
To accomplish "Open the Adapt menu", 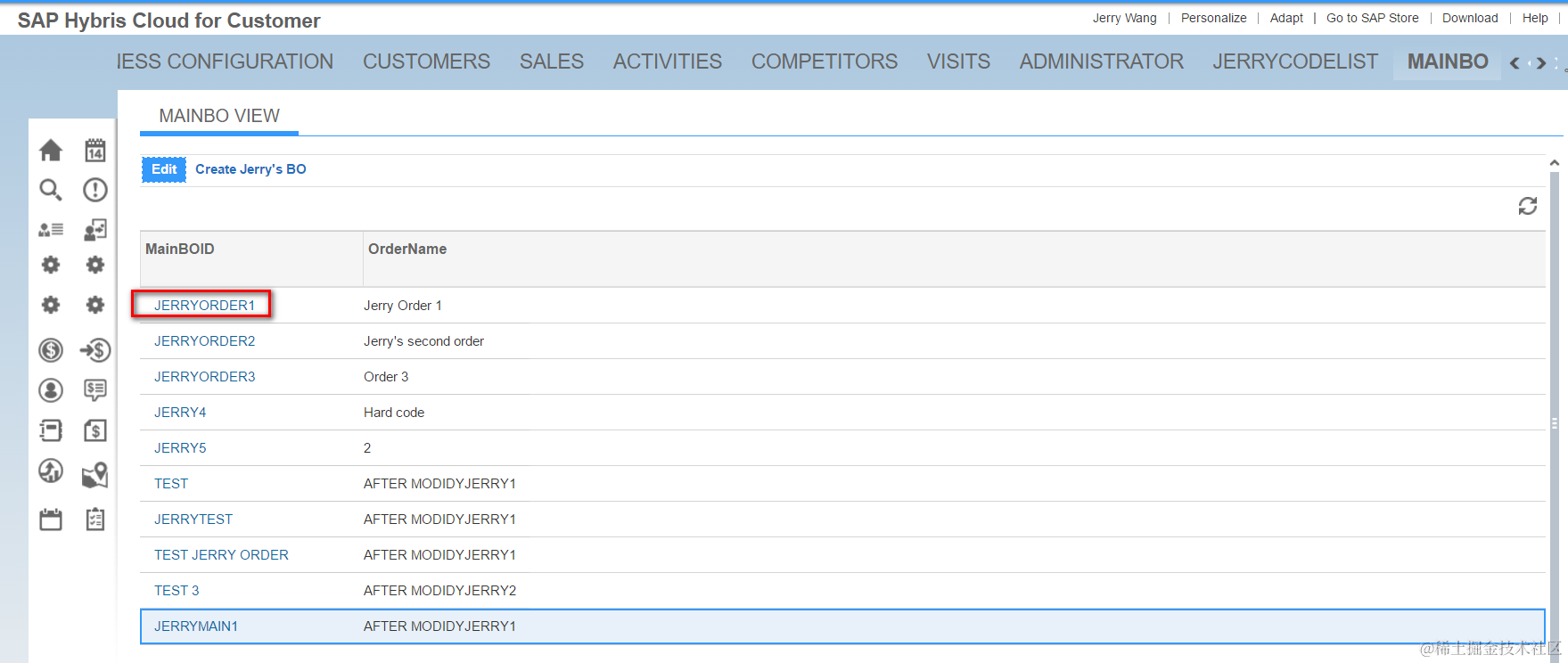I will tap(1286, 18).
